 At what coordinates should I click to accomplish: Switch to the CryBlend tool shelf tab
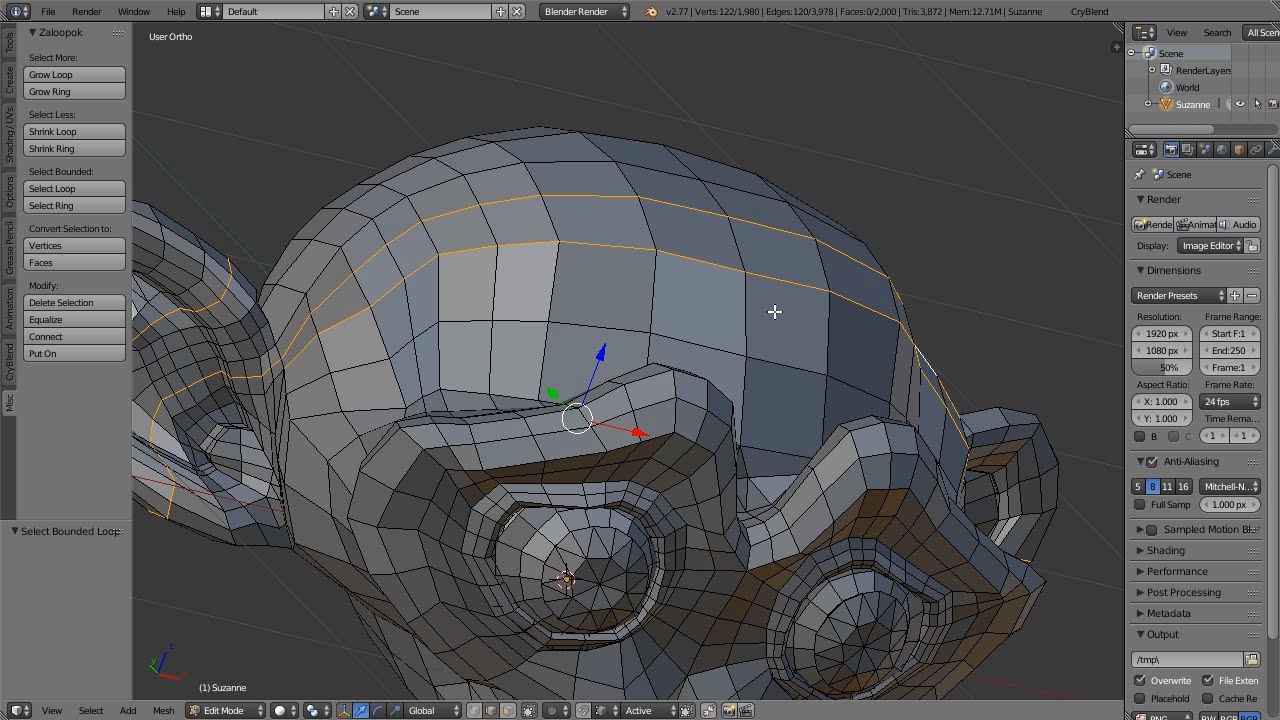click(x=10, y=363)
